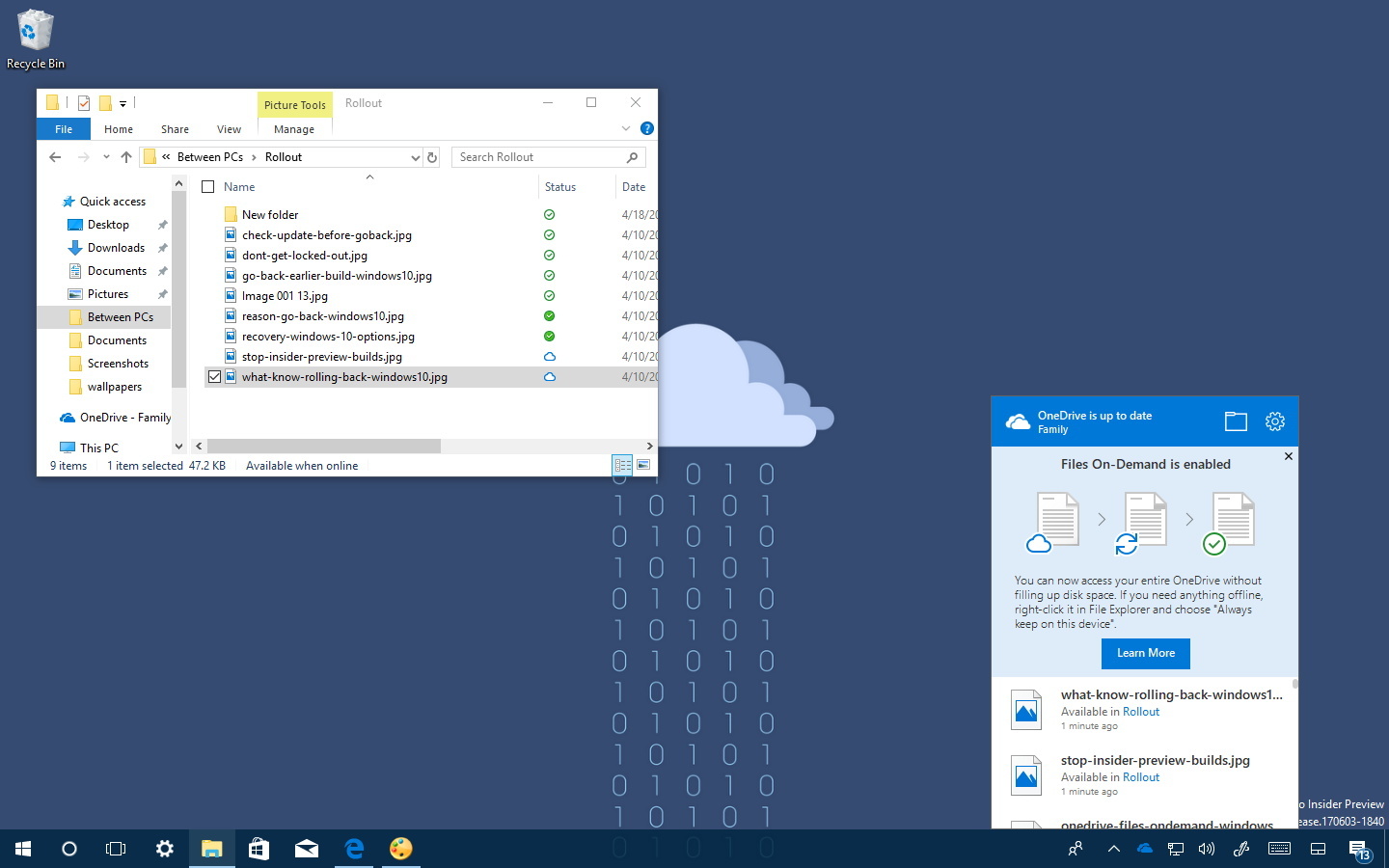Open wallpapers folder in navigation pane
The width and height of the screenshot is (1389, 868).
[x=115, y=387]
